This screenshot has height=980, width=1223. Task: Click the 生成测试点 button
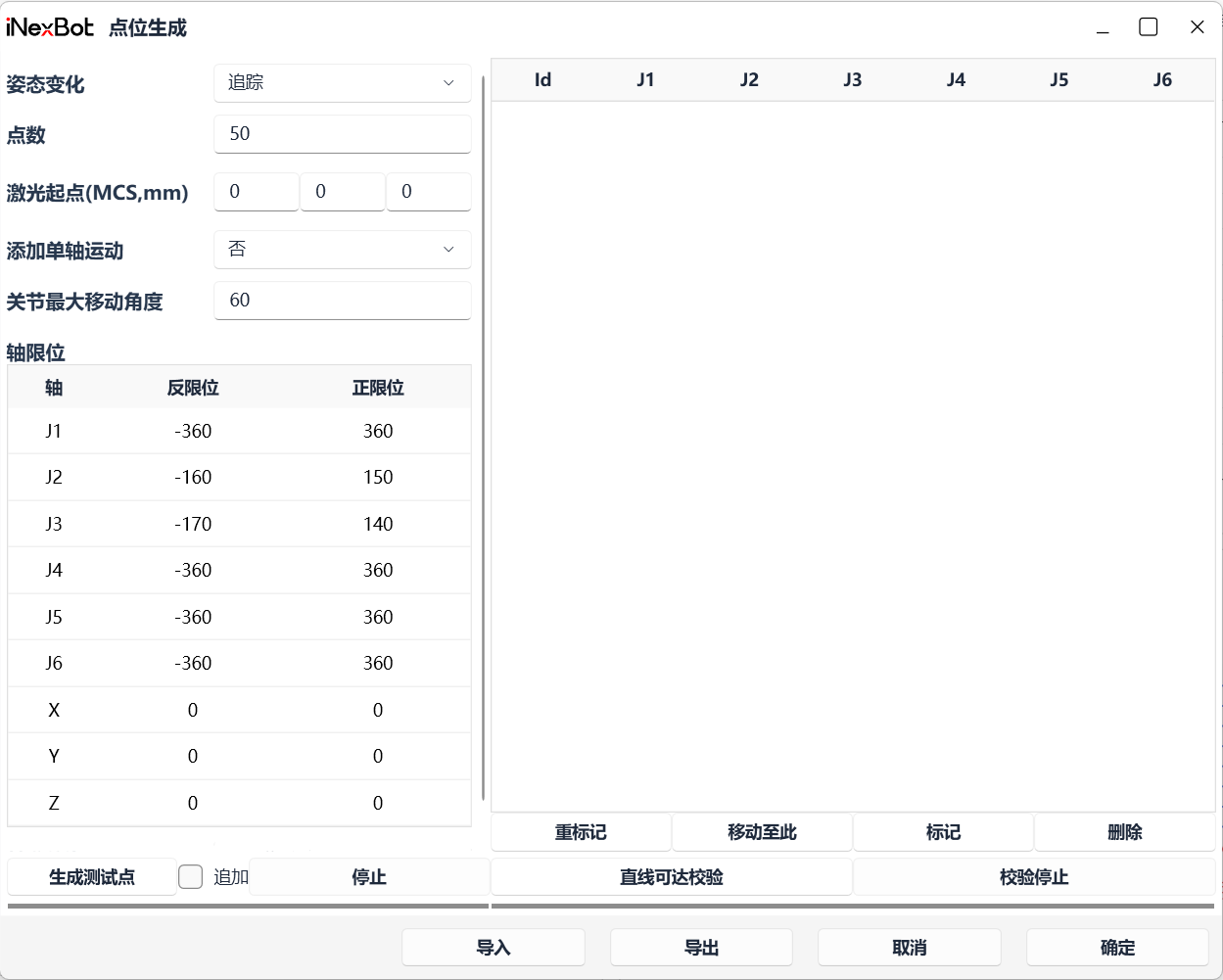pos(92,877)
